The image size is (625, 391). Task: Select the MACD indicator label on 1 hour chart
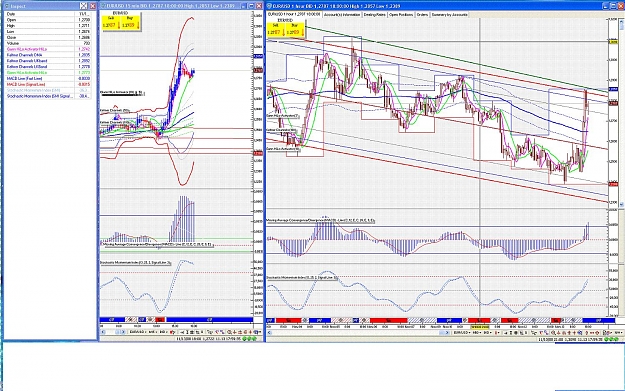point(320,220)
